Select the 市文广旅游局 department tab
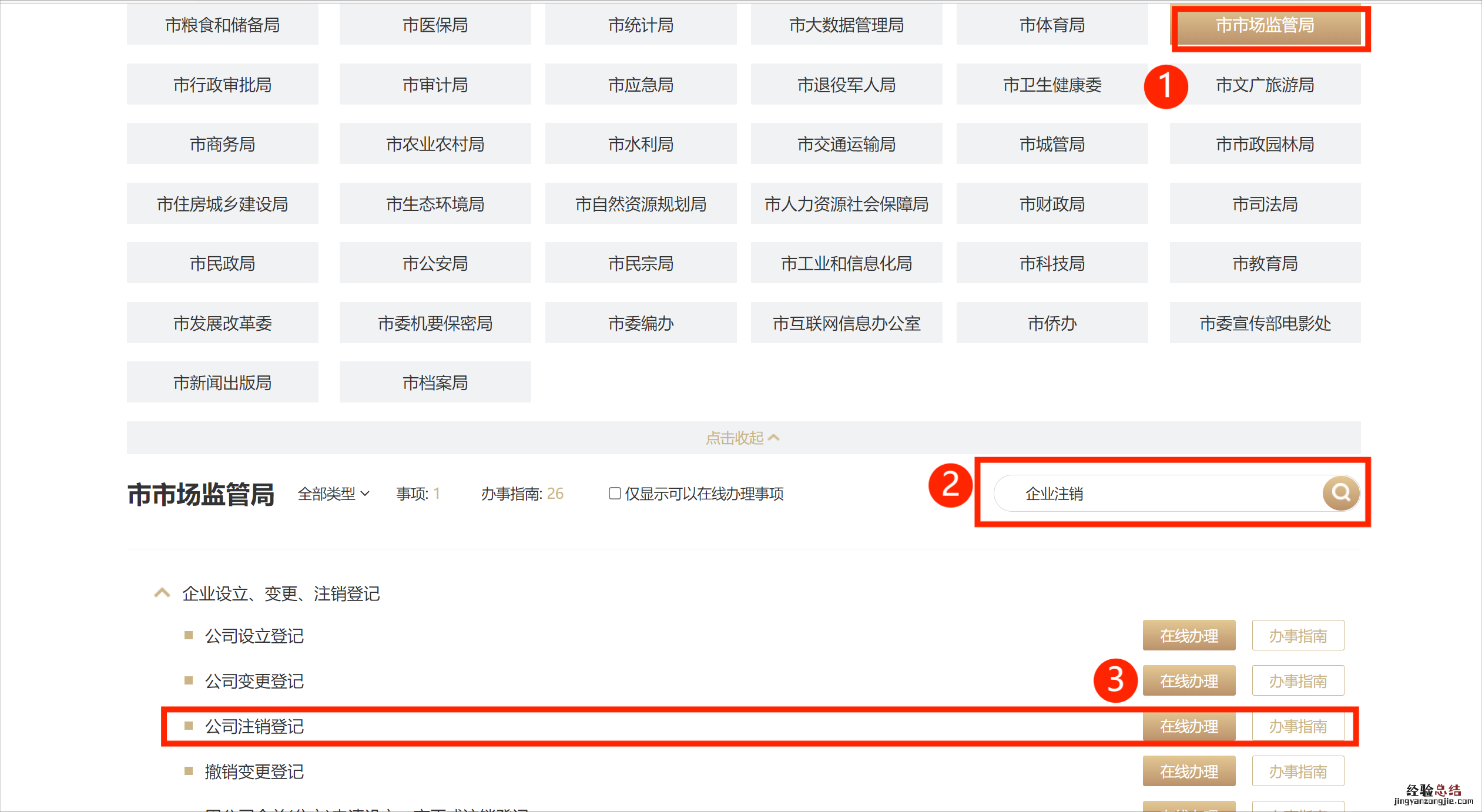The height and width of the screenshot is (812, 1482). coord(1265,85)
